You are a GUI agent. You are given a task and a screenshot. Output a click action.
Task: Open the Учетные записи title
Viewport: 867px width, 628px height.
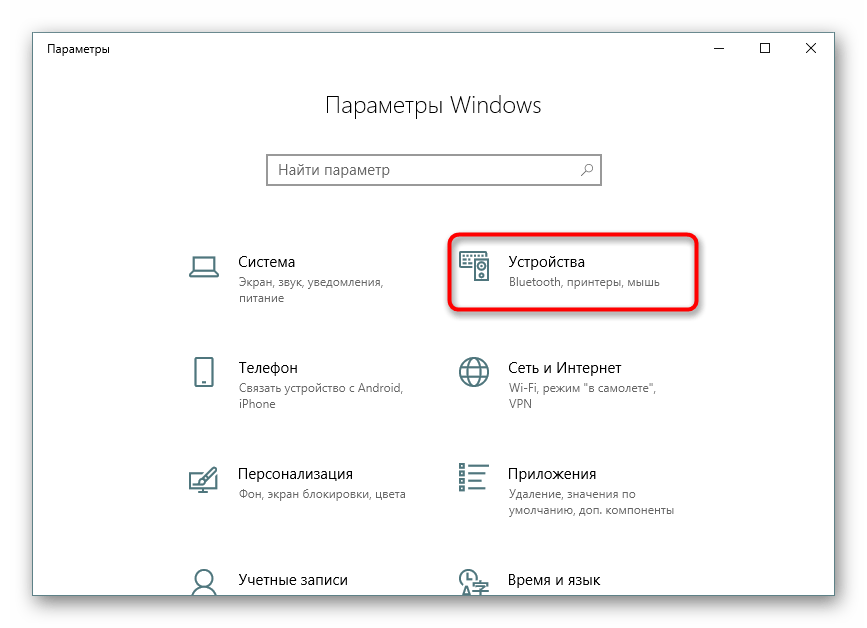click(x=293, y=579)
